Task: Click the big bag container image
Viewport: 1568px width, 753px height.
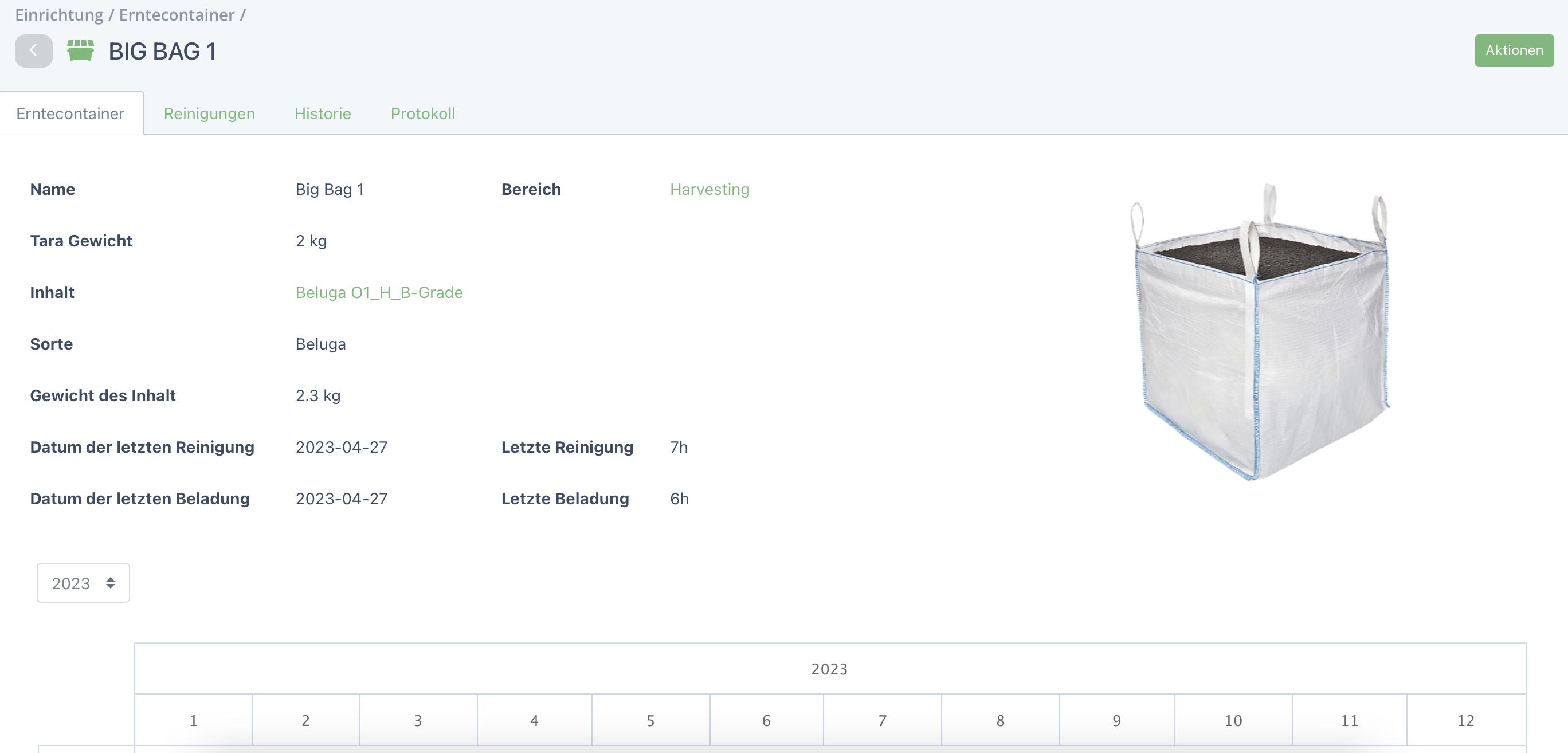Action: (x=1260, y=332)
